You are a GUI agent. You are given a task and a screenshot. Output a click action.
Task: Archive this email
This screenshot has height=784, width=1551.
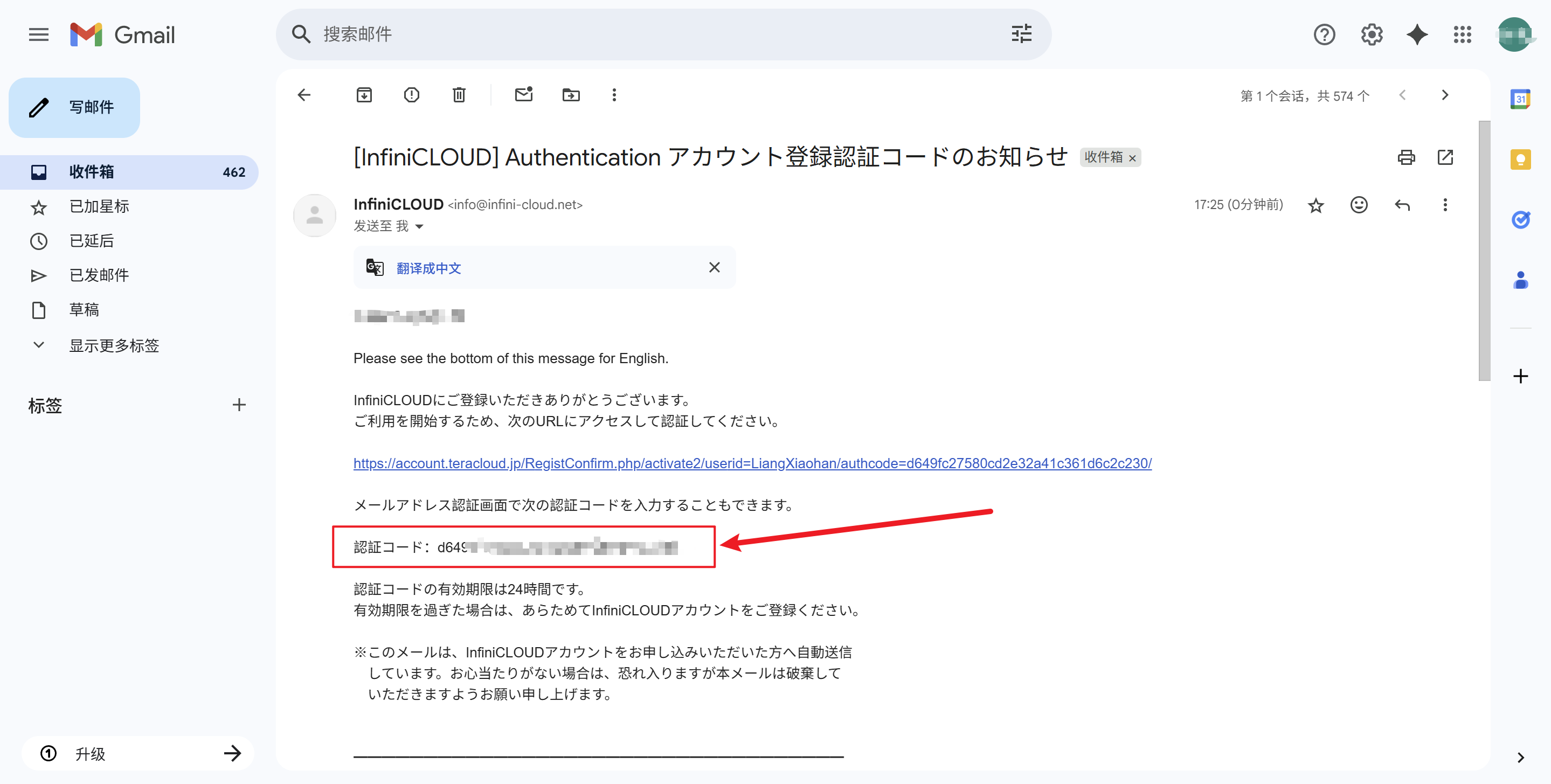364,94
